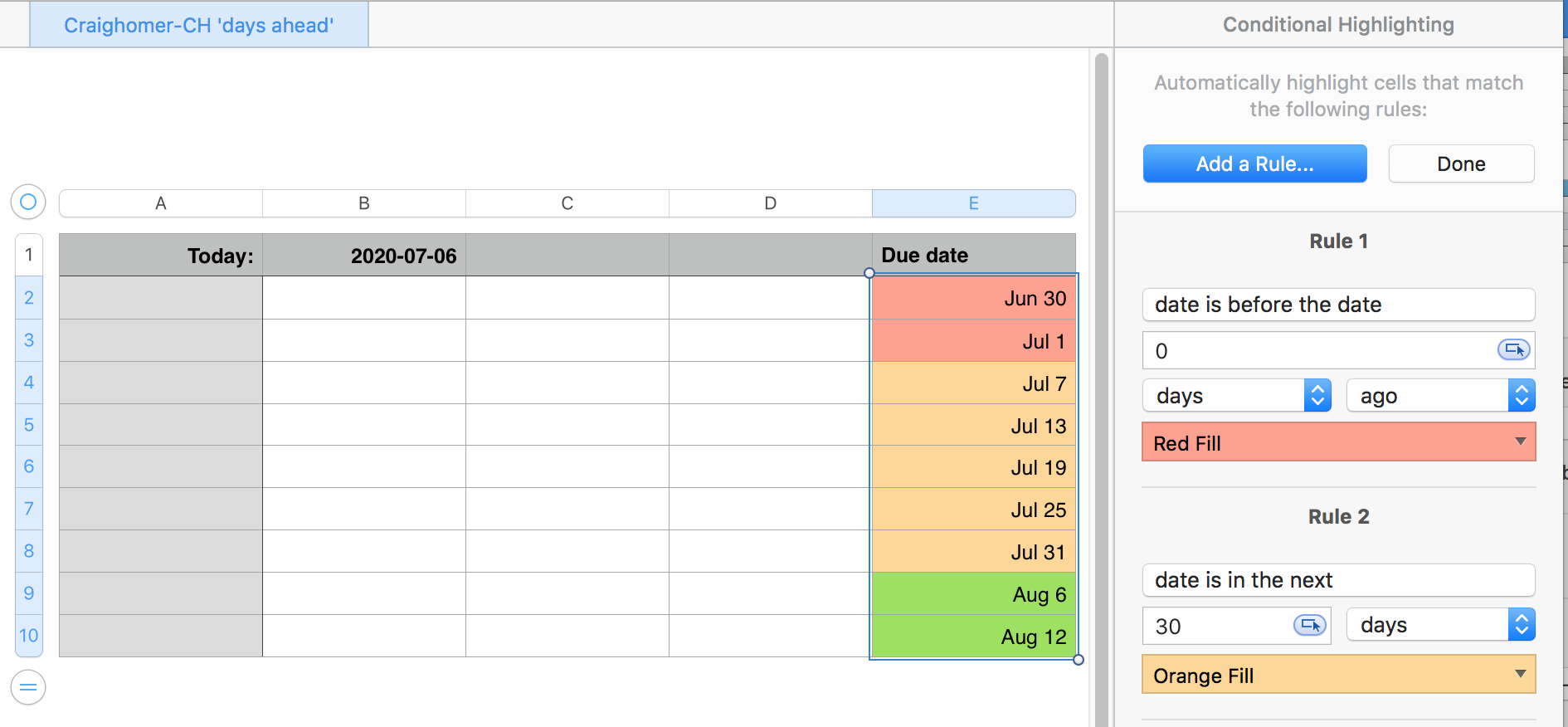The height and width of the screenshot is (727, 1568).
Task: Select the Jul 13 due date cell
Action: click(x=973, y=426)
